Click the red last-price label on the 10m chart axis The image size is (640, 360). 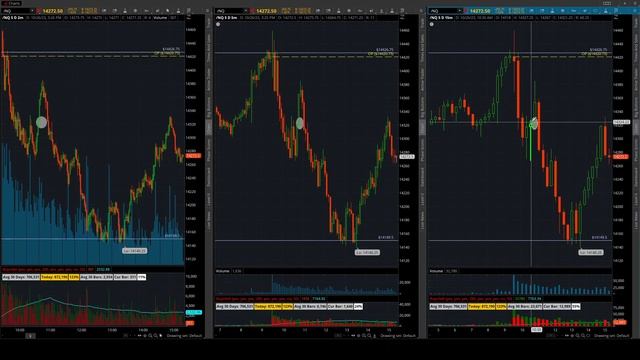tap(620, 157)
